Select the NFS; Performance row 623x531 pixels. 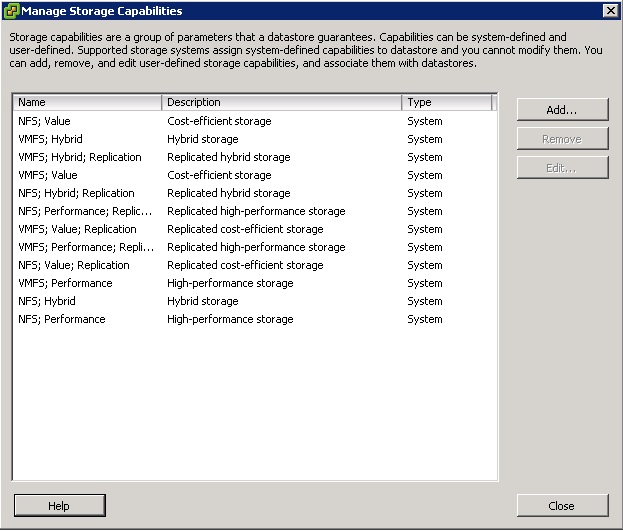(61, 319)
